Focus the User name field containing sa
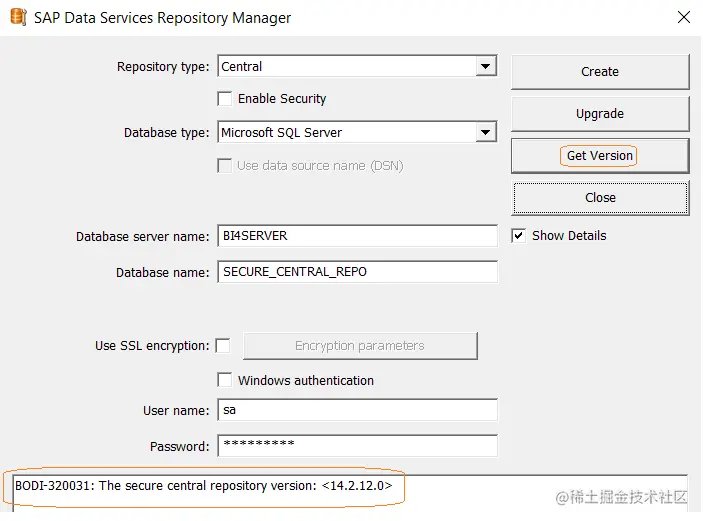 pos(357,410)
